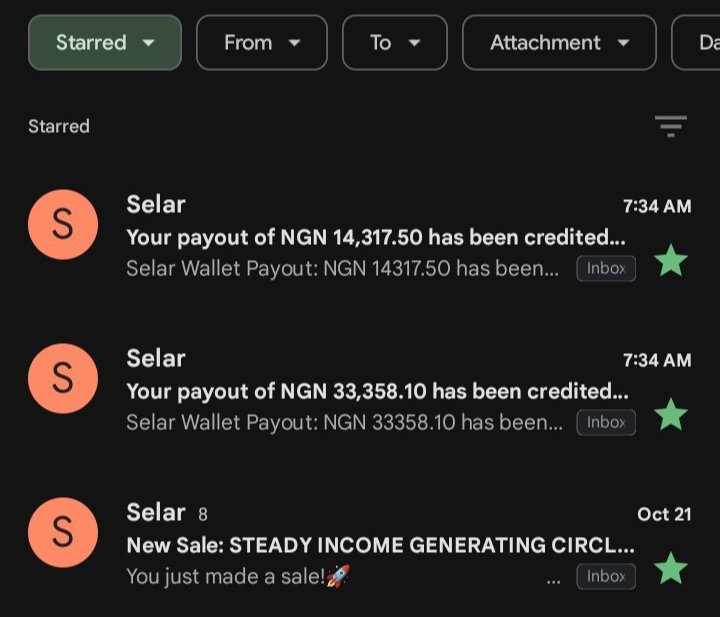Open the sort and filter options icon
Viewport: 720px width, 617px height.
pos(670,126)
